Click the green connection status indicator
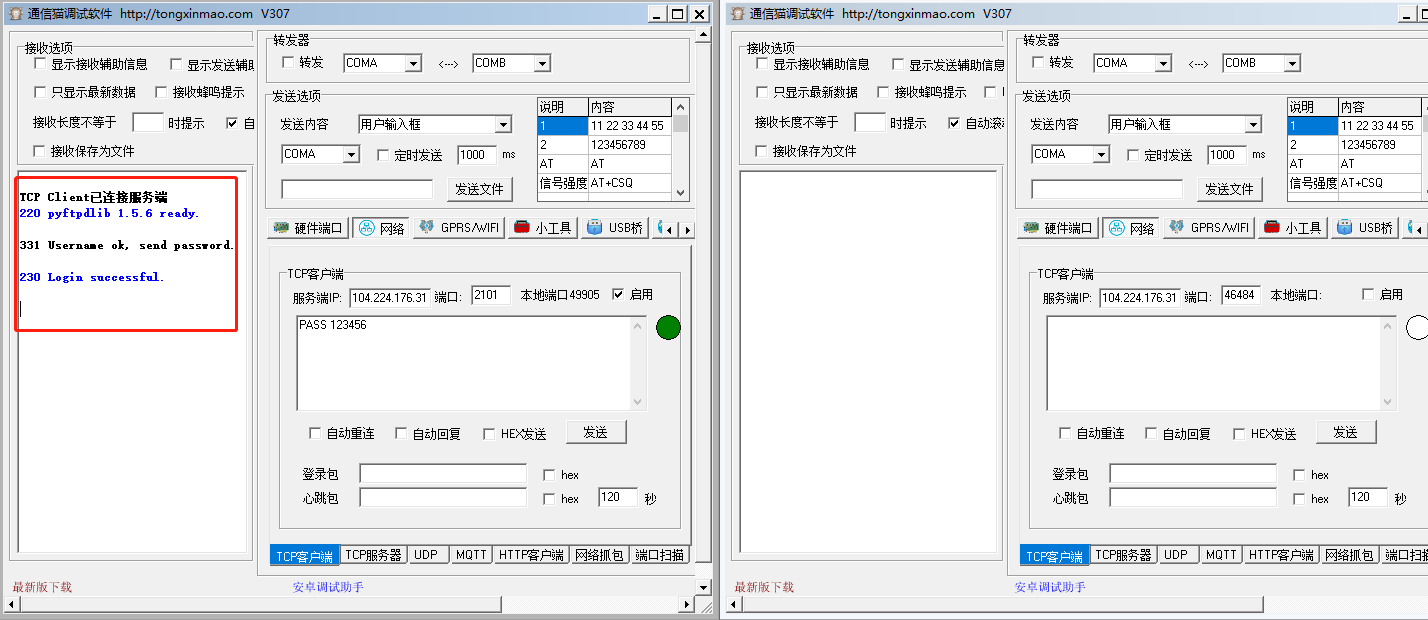The width and height of the screenshot is (1428, 620). point(668,327)
